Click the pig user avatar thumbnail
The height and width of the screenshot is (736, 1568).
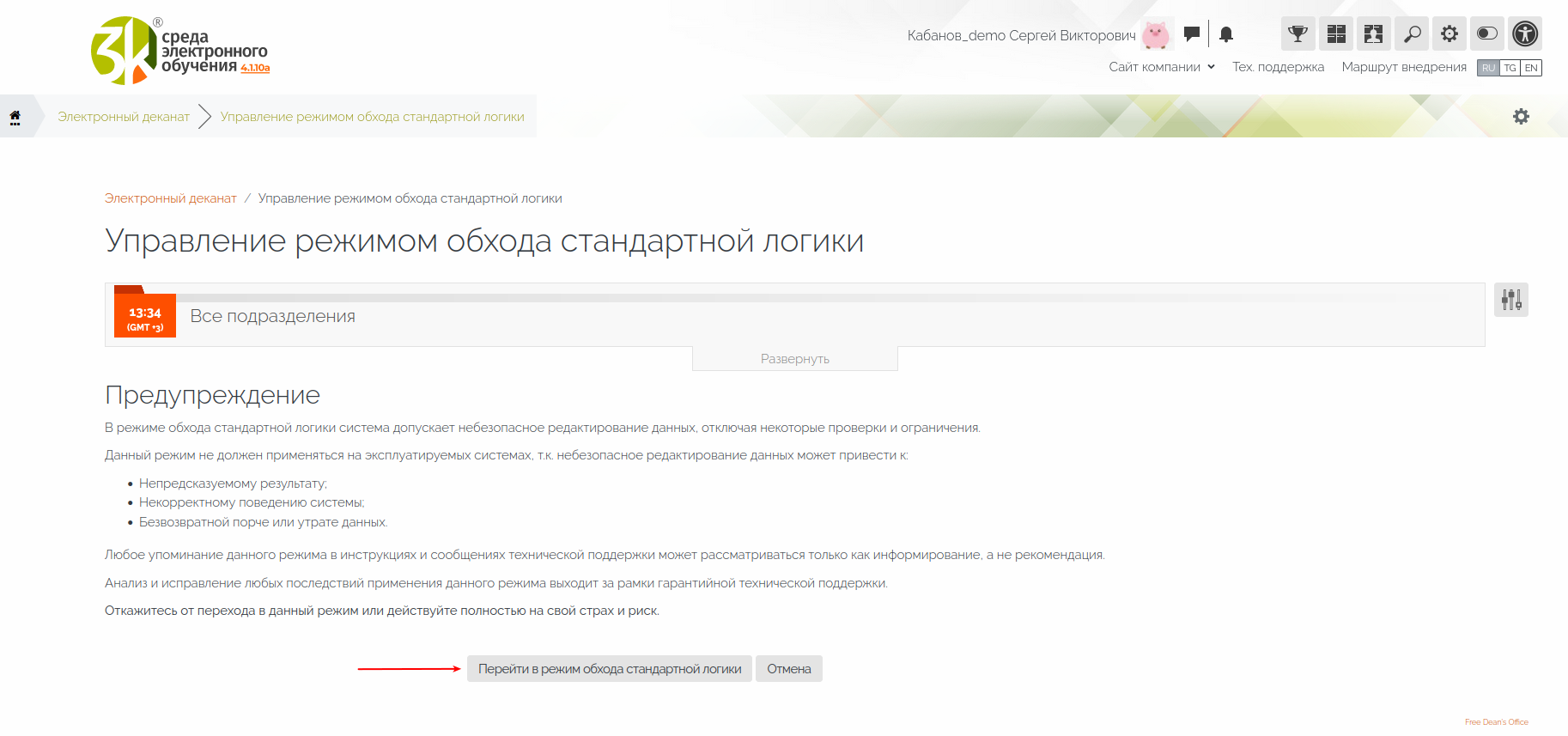[1156, 35]
